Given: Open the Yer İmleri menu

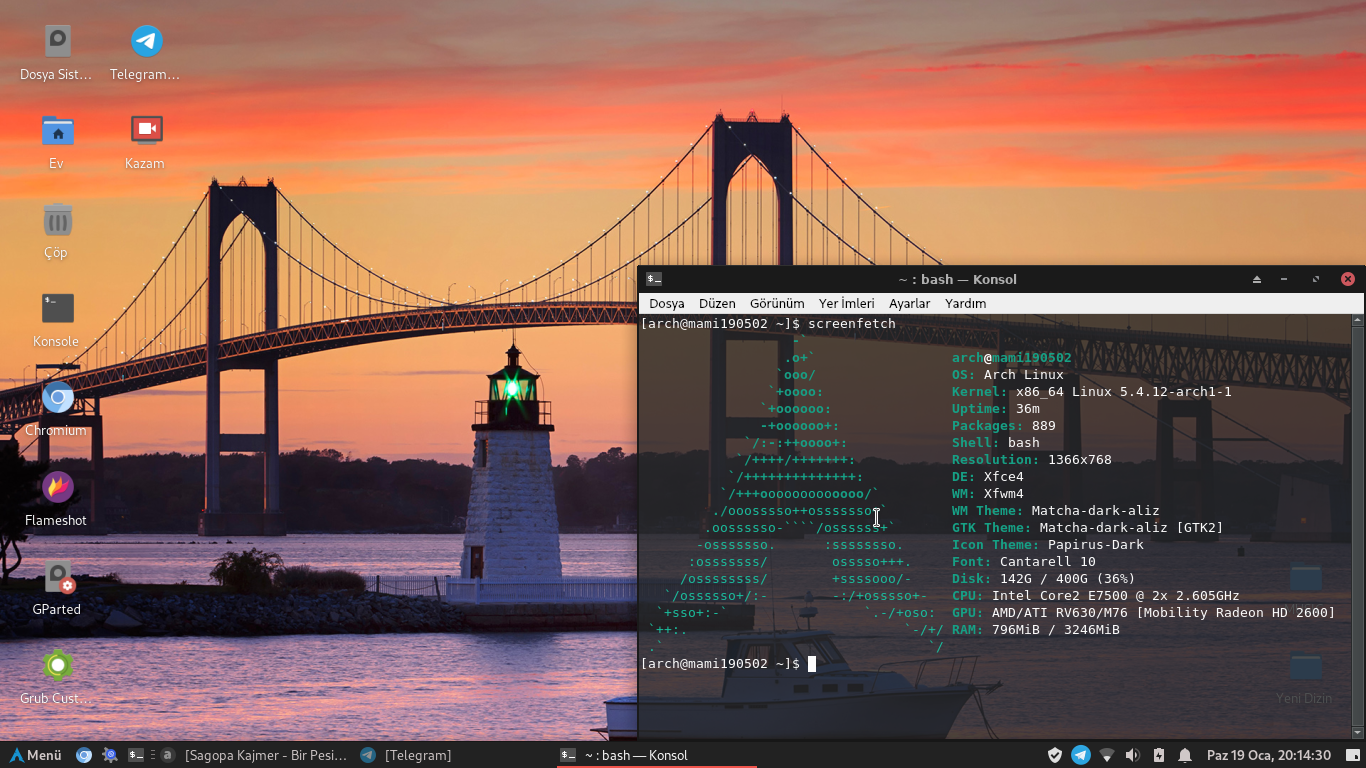Looking at the screenshot, I should coord(846,303).
